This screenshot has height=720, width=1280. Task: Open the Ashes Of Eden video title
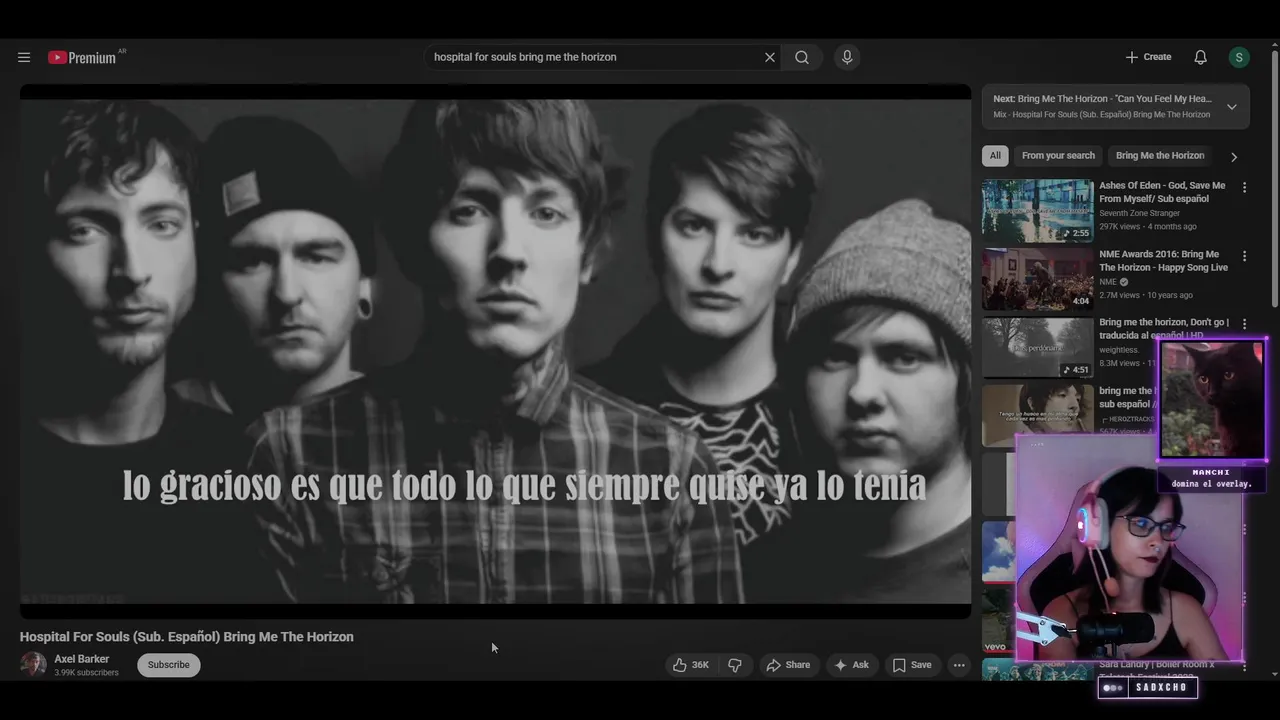[1162, 192]
